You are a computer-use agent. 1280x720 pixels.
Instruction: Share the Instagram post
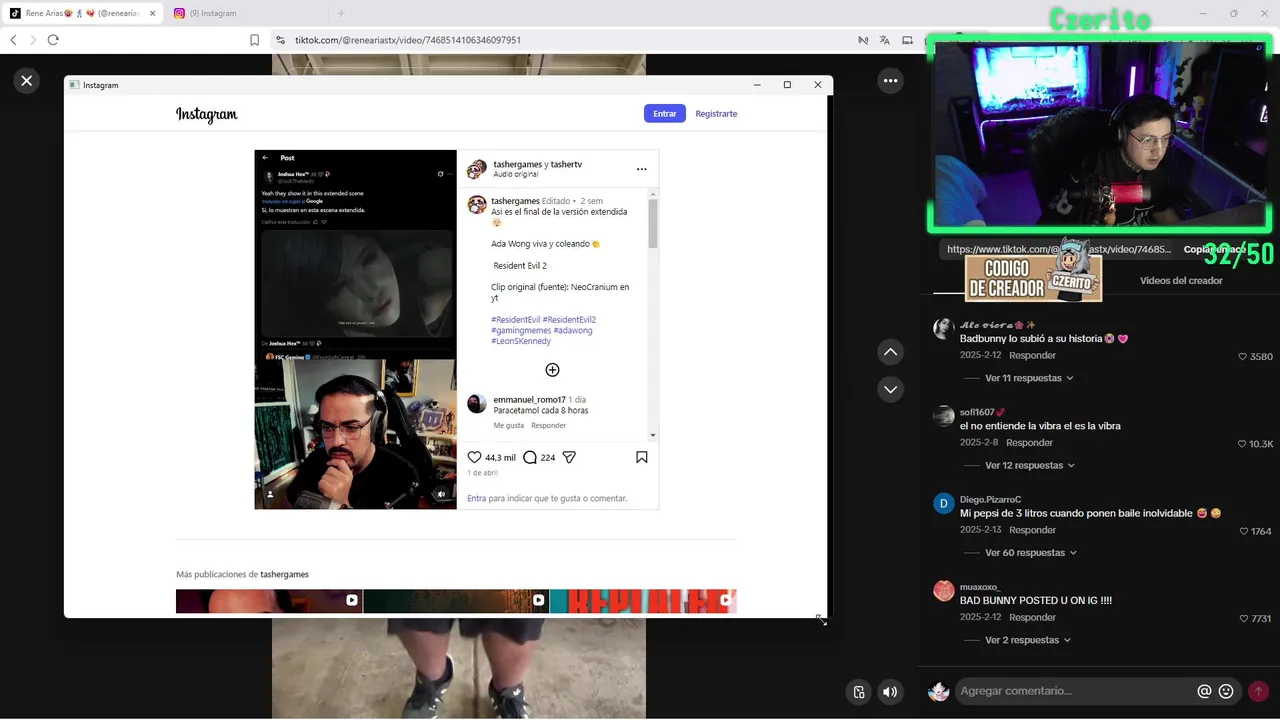click(569, 457)
